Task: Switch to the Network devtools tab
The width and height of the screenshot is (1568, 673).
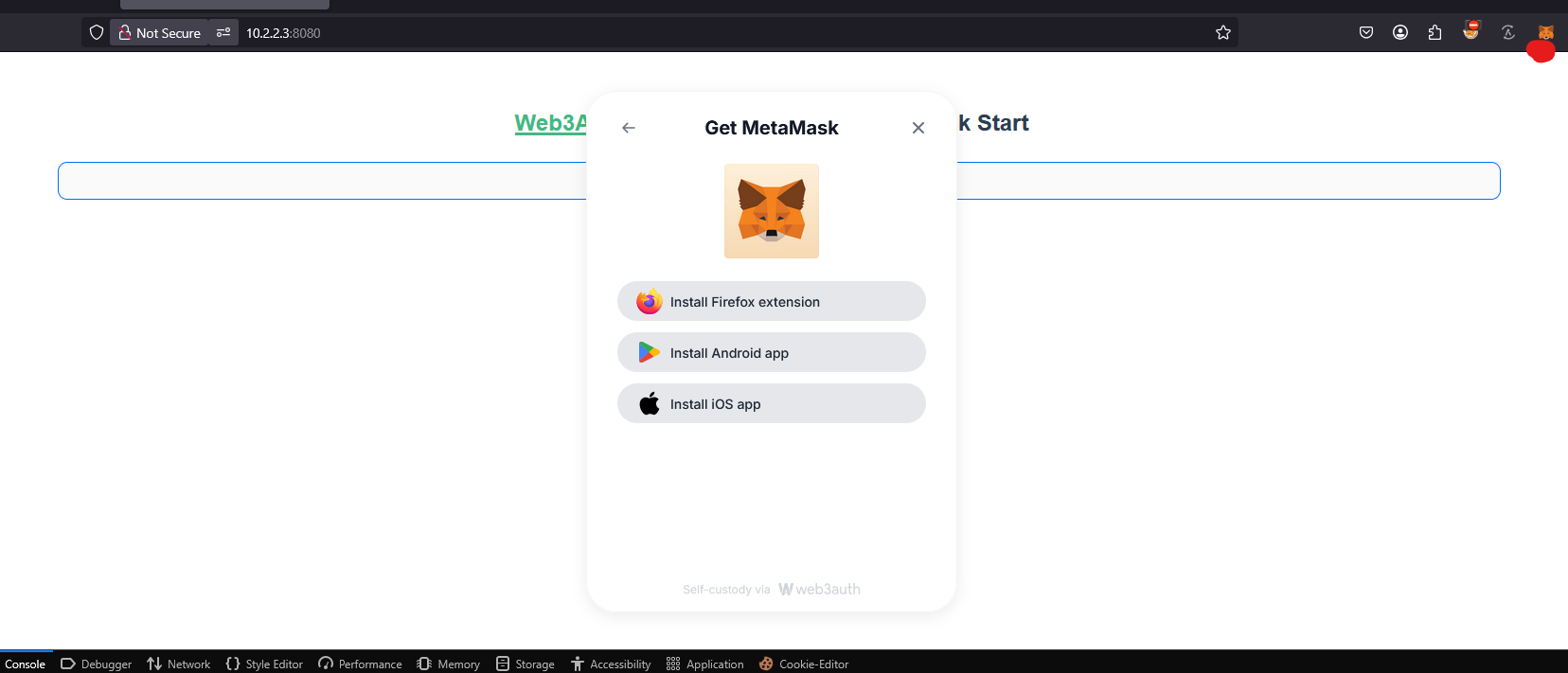Action: (179, 664)
